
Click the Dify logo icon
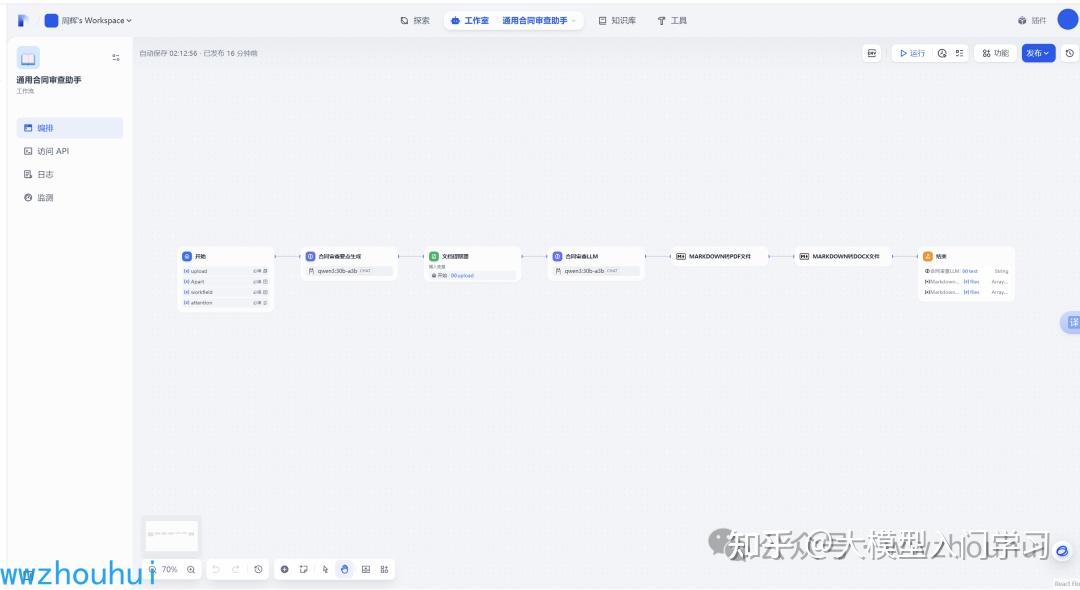tap(23, 21)
